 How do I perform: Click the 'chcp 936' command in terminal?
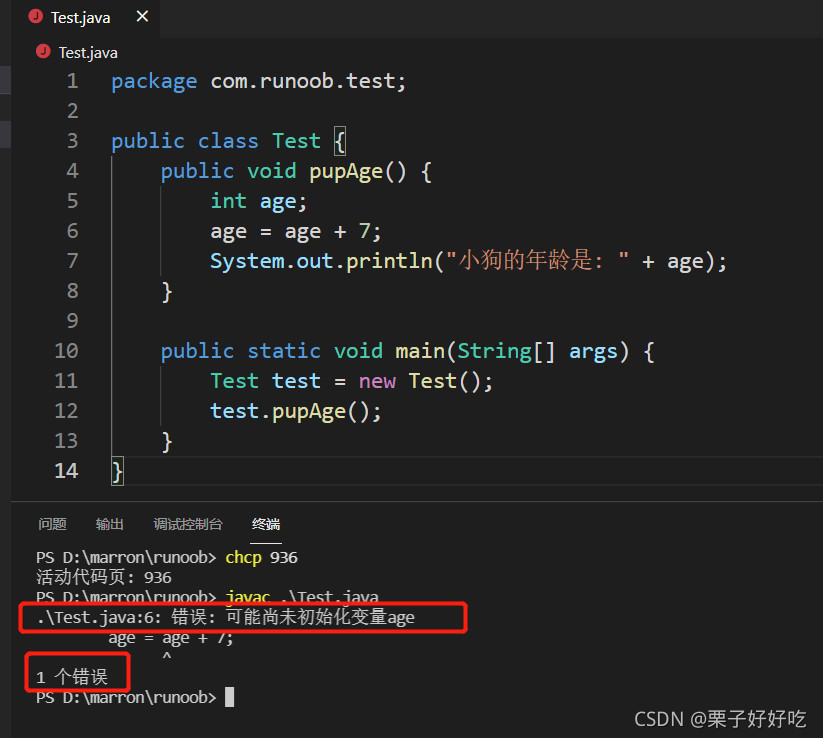click(x=261, y=557)
